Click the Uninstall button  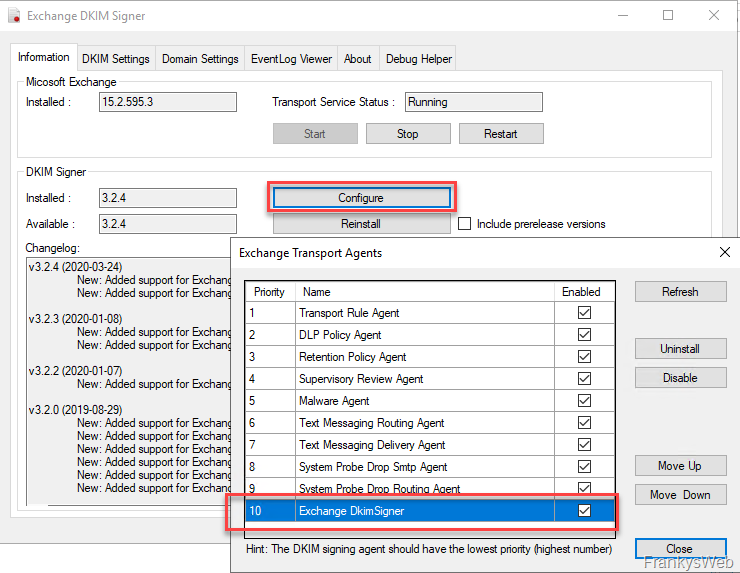tap(680, 349)
